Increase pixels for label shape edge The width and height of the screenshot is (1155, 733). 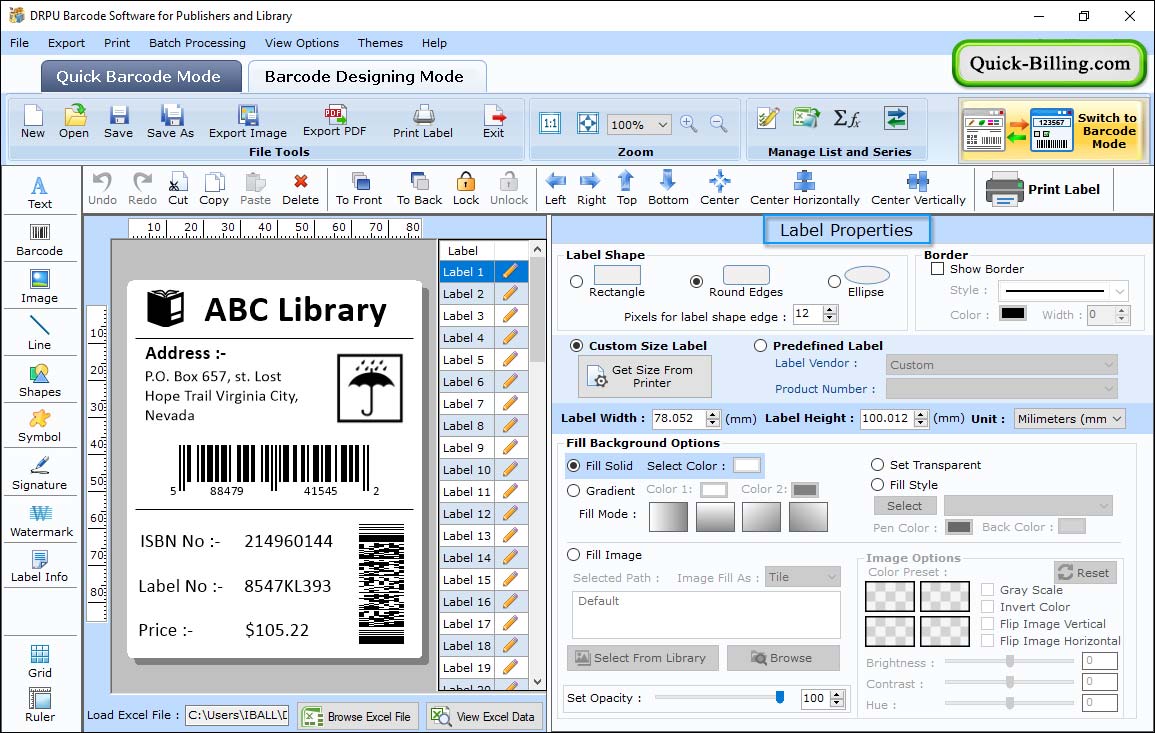coord(830,309)
